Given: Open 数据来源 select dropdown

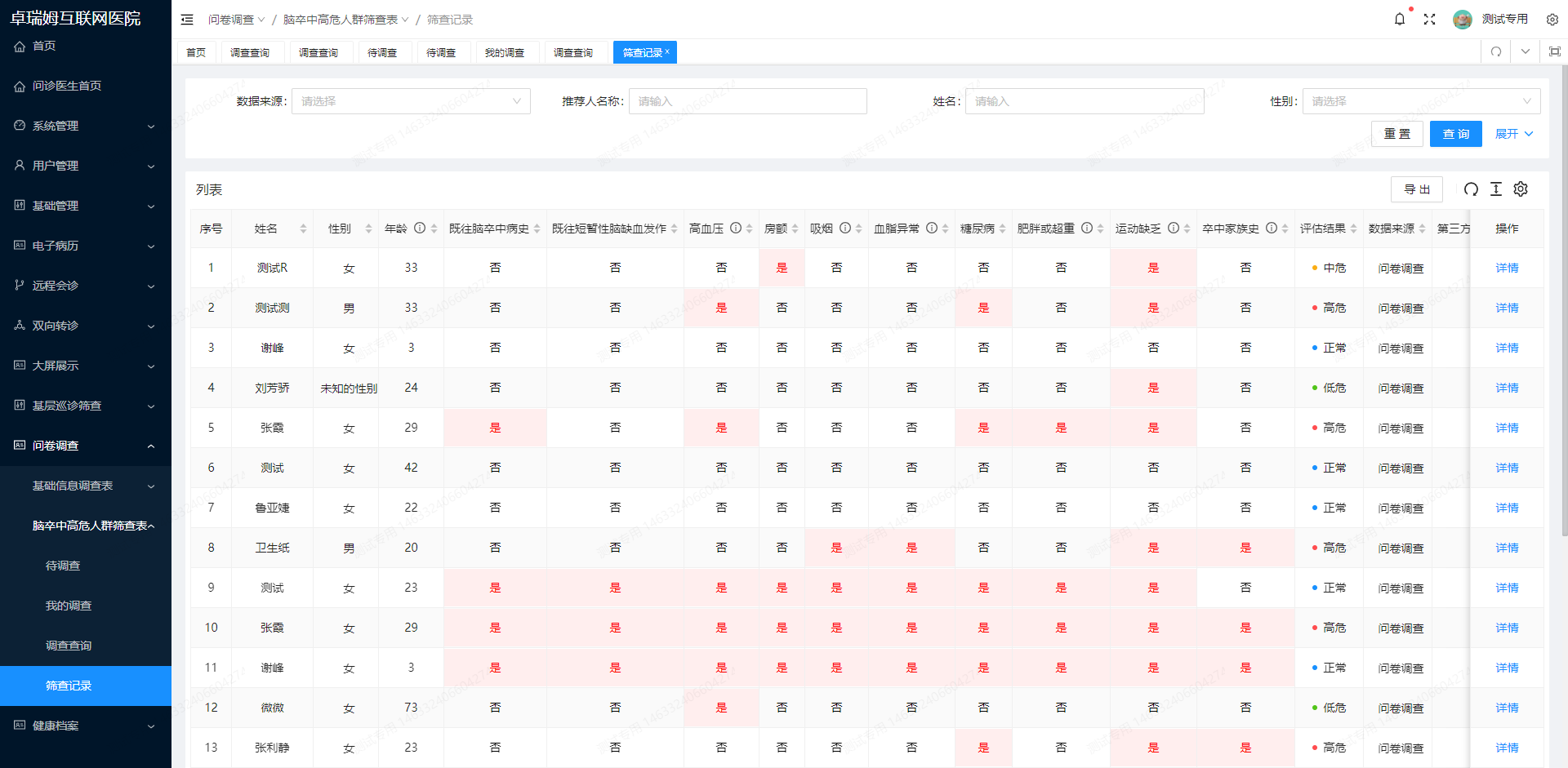Looking at the screenshot, I should tap(411, 101).
